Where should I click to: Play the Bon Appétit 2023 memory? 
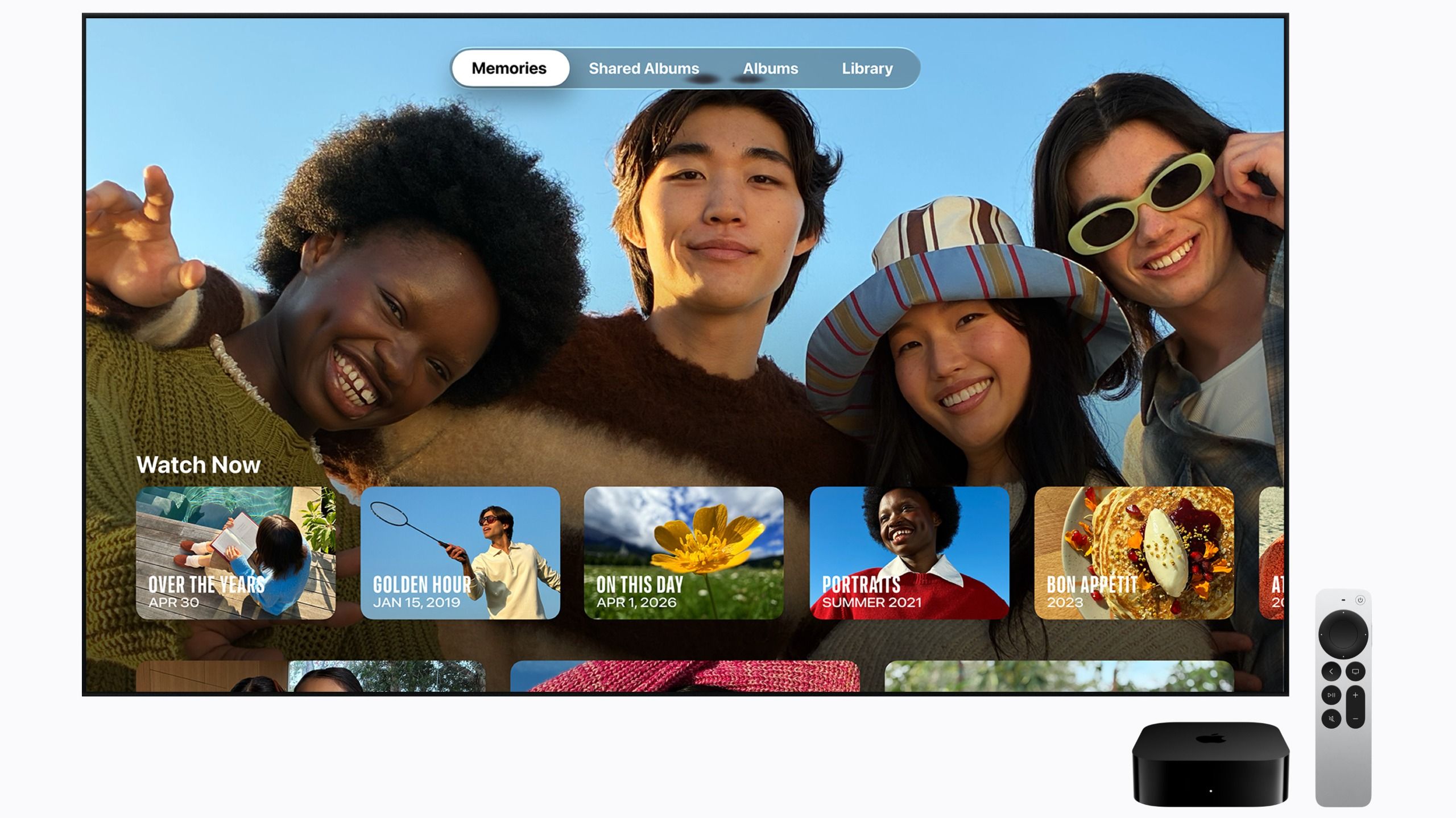(1134, 553)
